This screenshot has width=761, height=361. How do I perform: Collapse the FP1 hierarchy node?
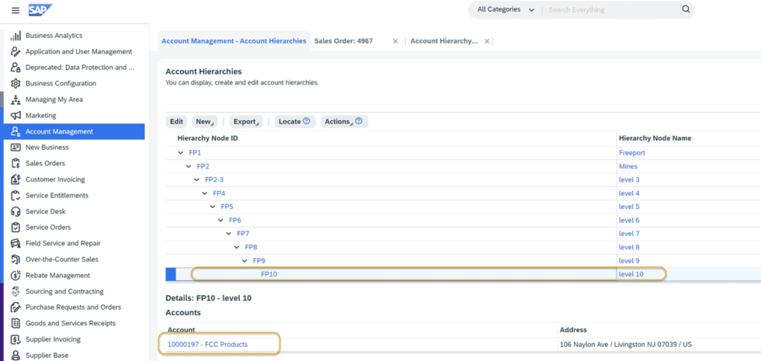click(x=182, y=153)
